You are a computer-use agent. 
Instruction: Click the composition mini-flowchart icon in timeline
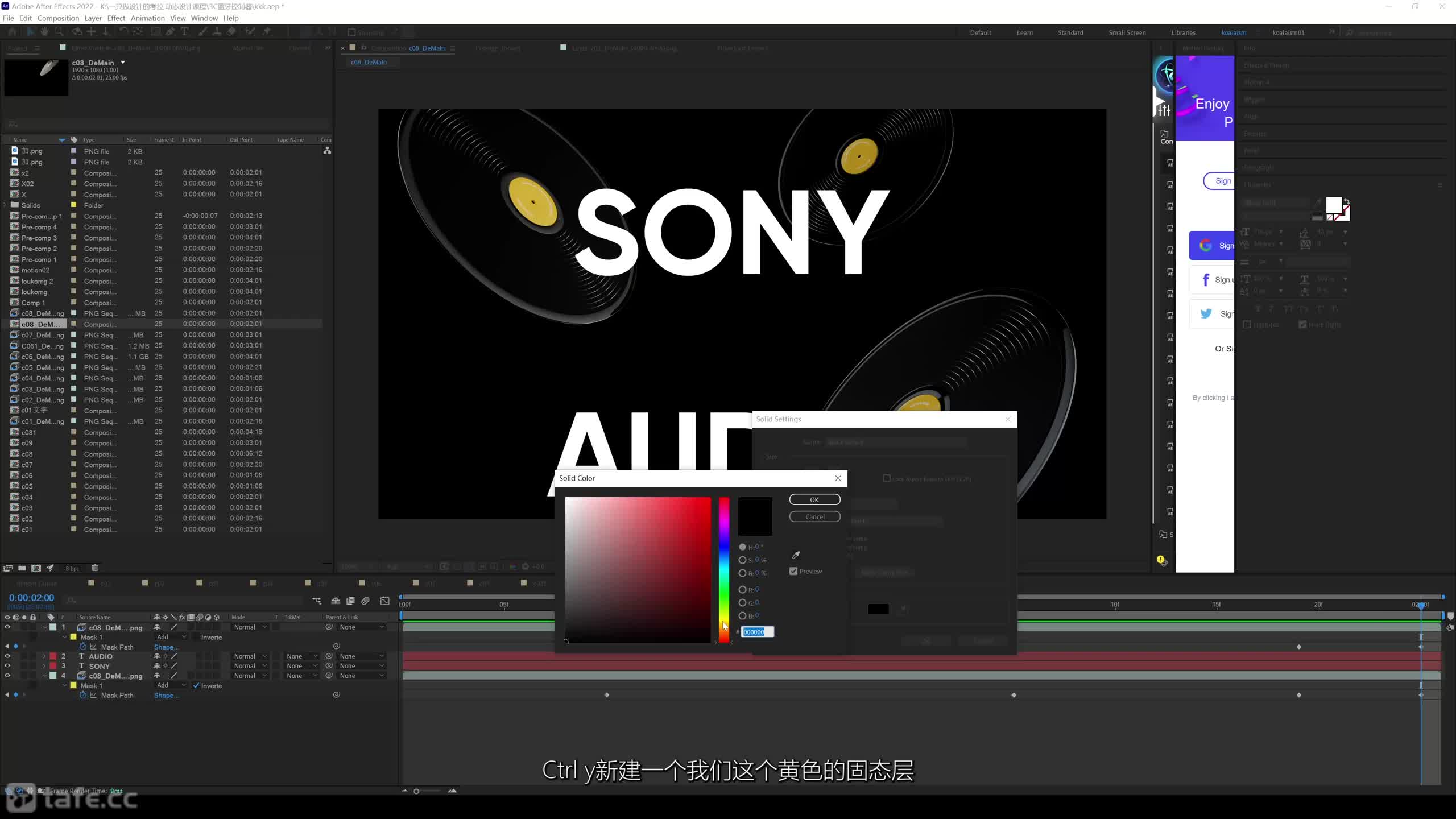[x=317, y=601]
